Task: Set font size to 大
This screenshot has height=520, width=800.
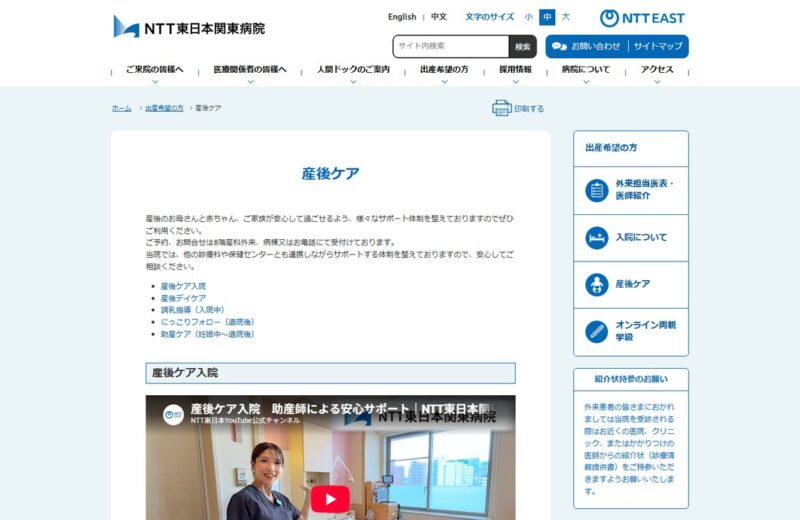Action: [565, 17]
